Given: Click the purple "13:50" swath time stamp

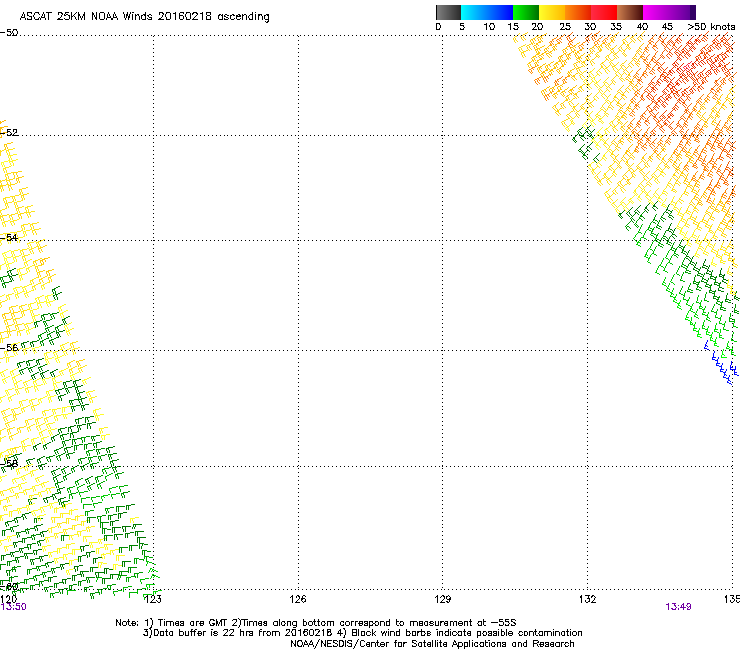Looking at the screenshot, I should coord(13,607).
